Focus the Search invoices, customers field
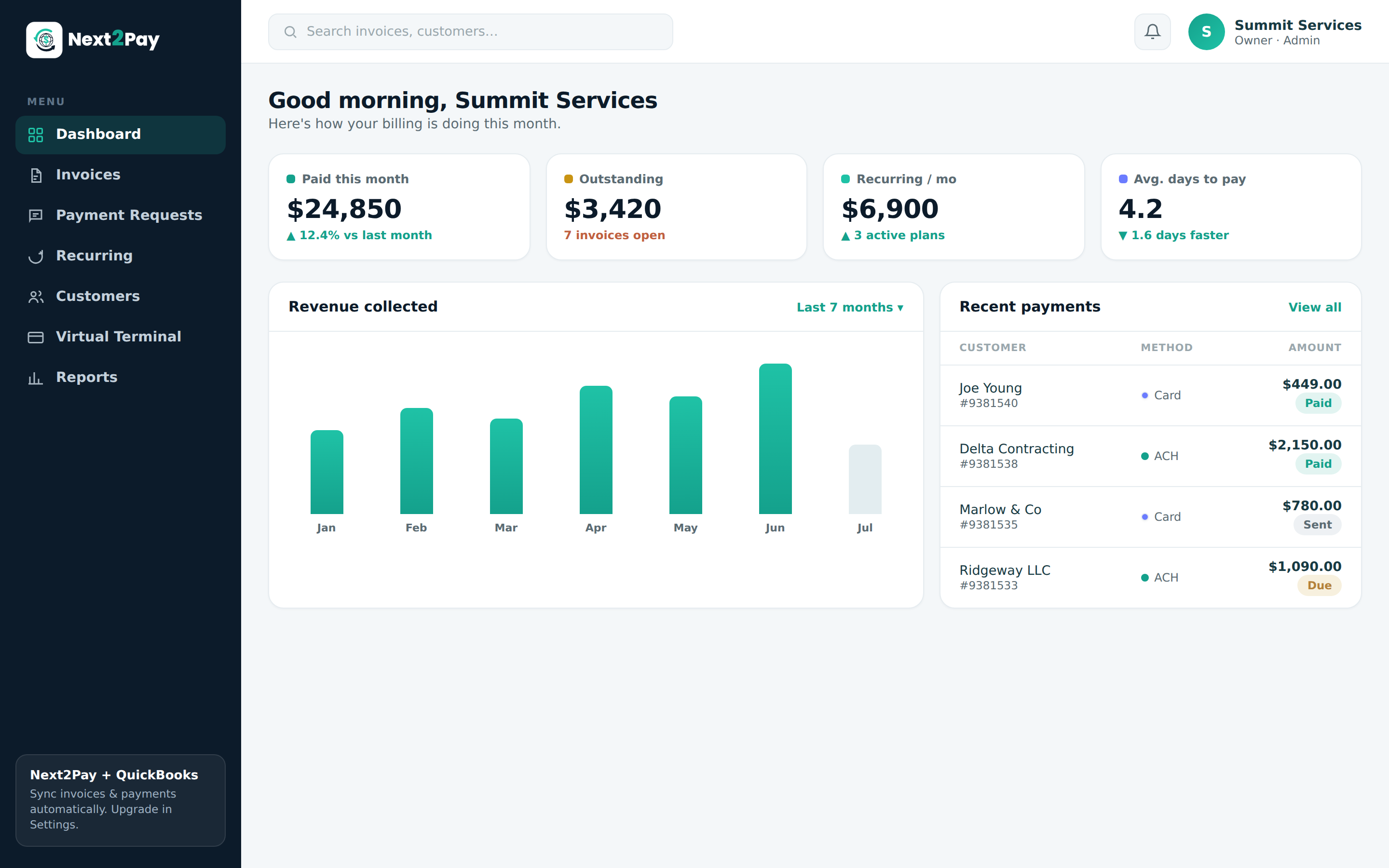This screenshot has height=868, width=1389. [x=471, y=31]
